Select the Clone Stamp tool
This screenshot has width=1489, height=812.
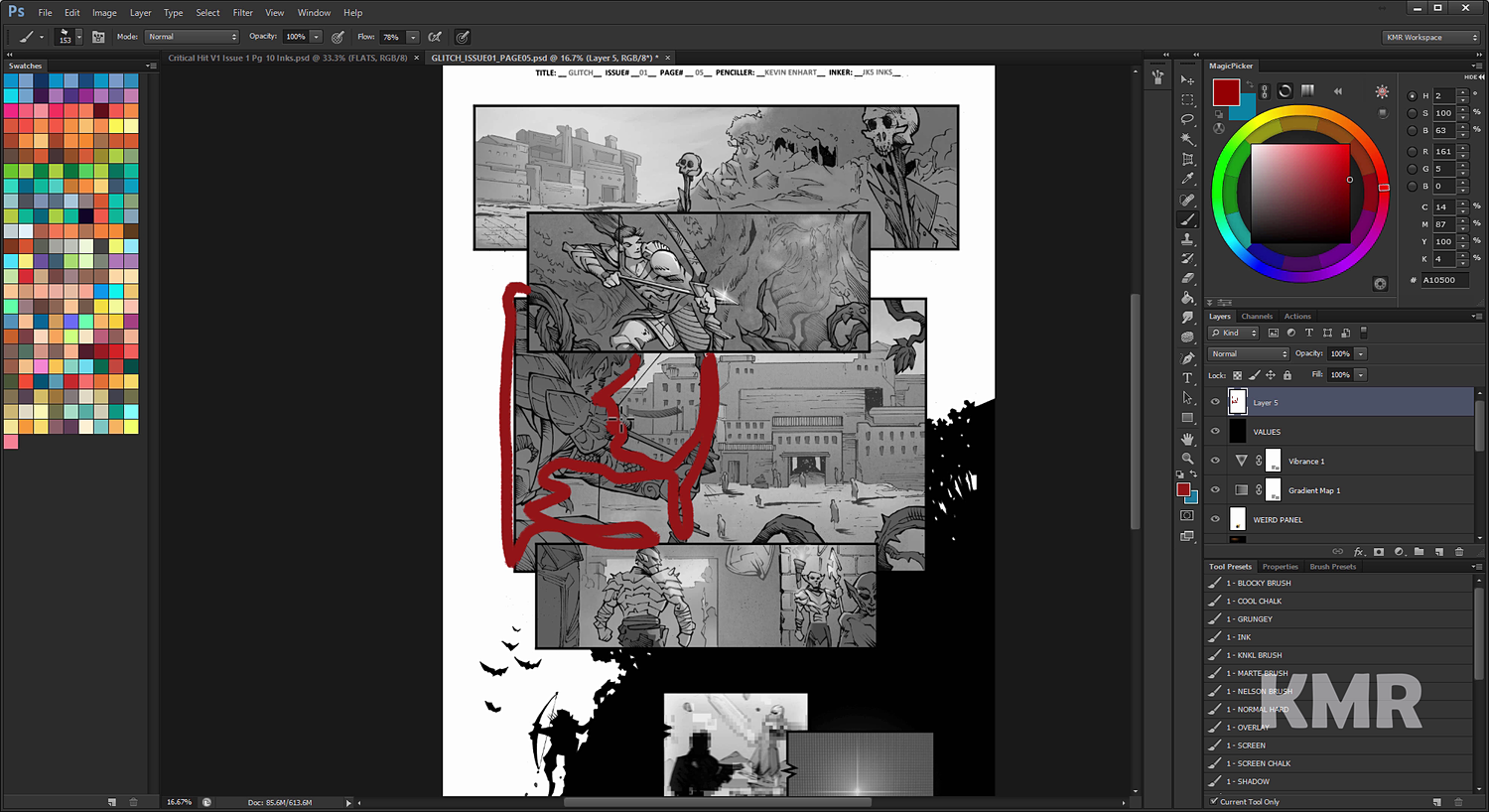[1187, 241]
